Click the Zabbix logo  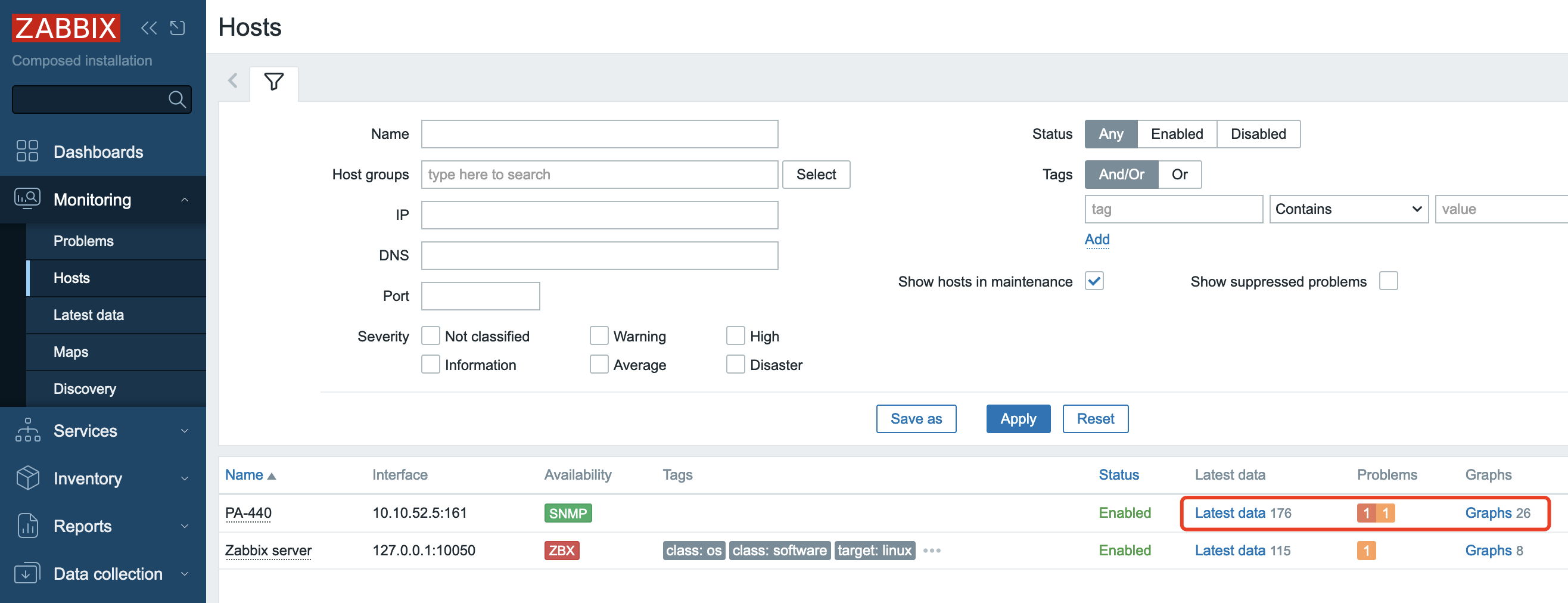(66, 28)
